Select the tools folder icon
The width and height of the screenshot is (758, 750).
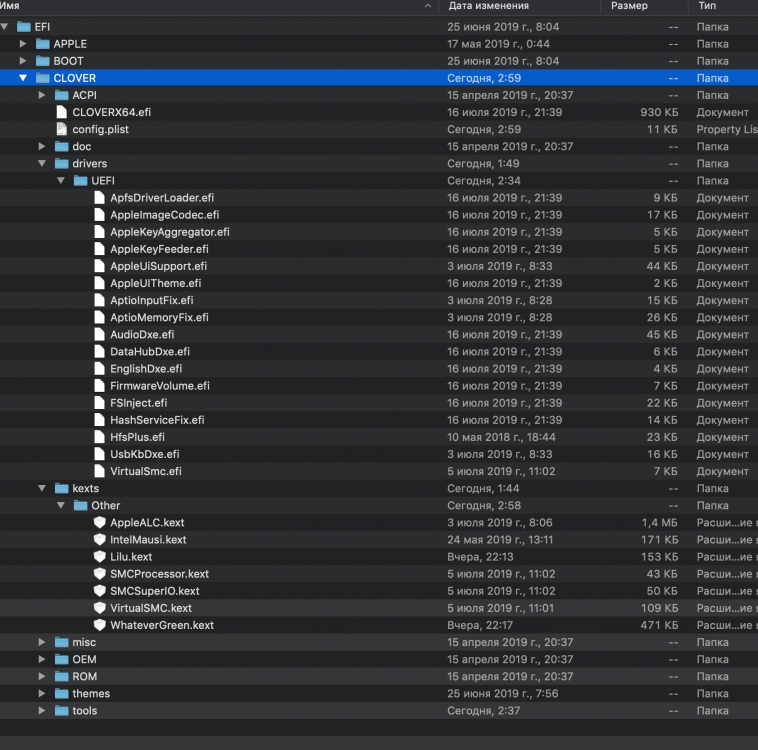point(61,710)
